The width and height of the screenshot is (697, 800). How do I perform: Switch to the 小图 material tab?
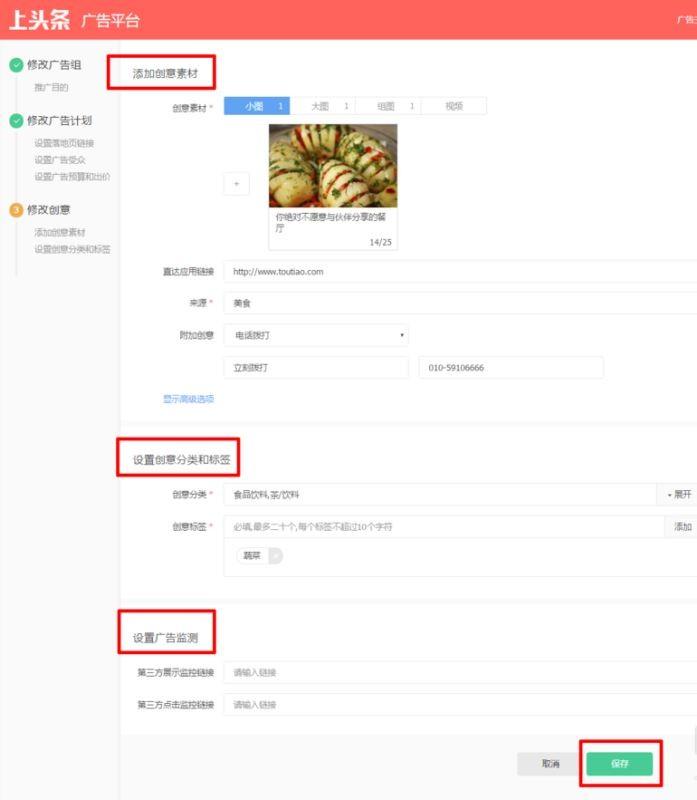[x=256, y=106]
